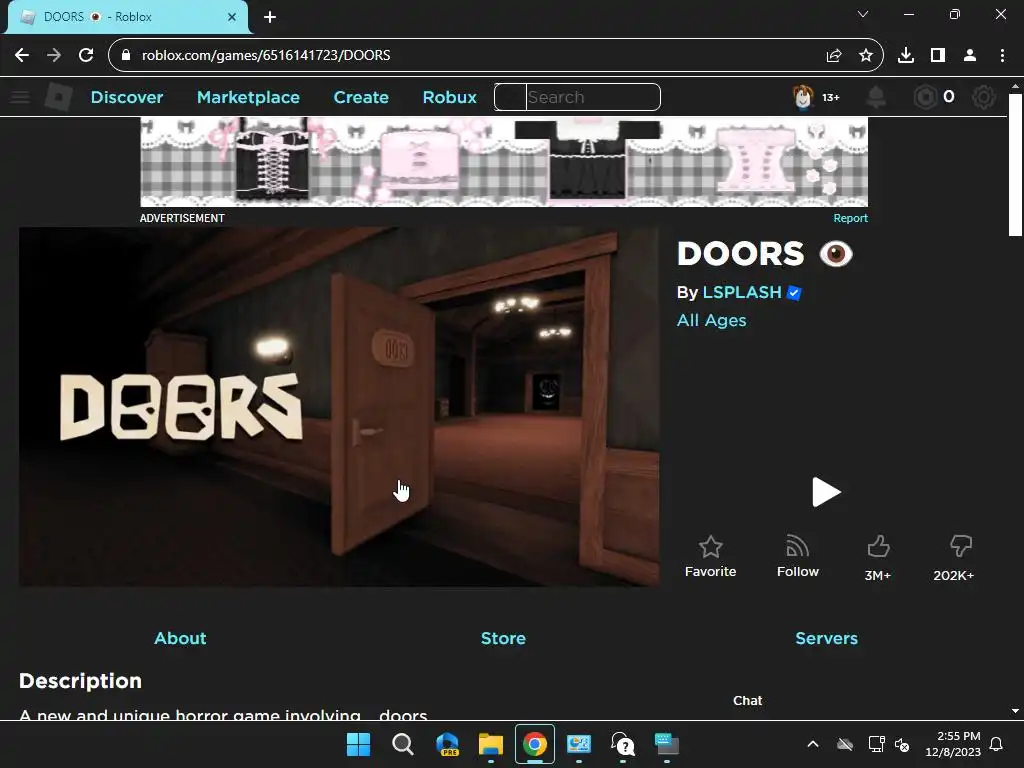
Task: Toggle the Chrome side panel
Action: click(x=938, y=56)
